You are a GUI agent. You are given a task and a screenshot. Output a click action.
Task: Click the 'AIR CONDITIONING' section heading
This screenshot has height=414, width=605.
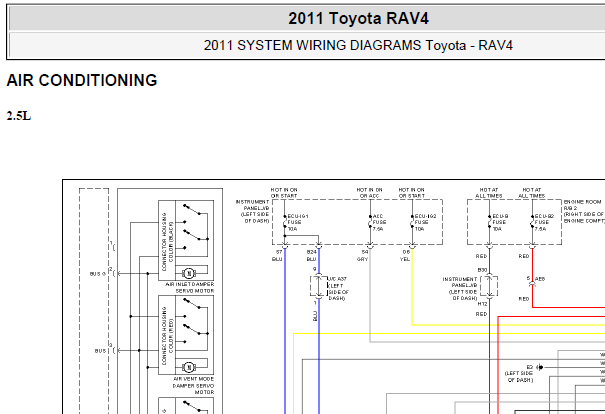point(82,80)
